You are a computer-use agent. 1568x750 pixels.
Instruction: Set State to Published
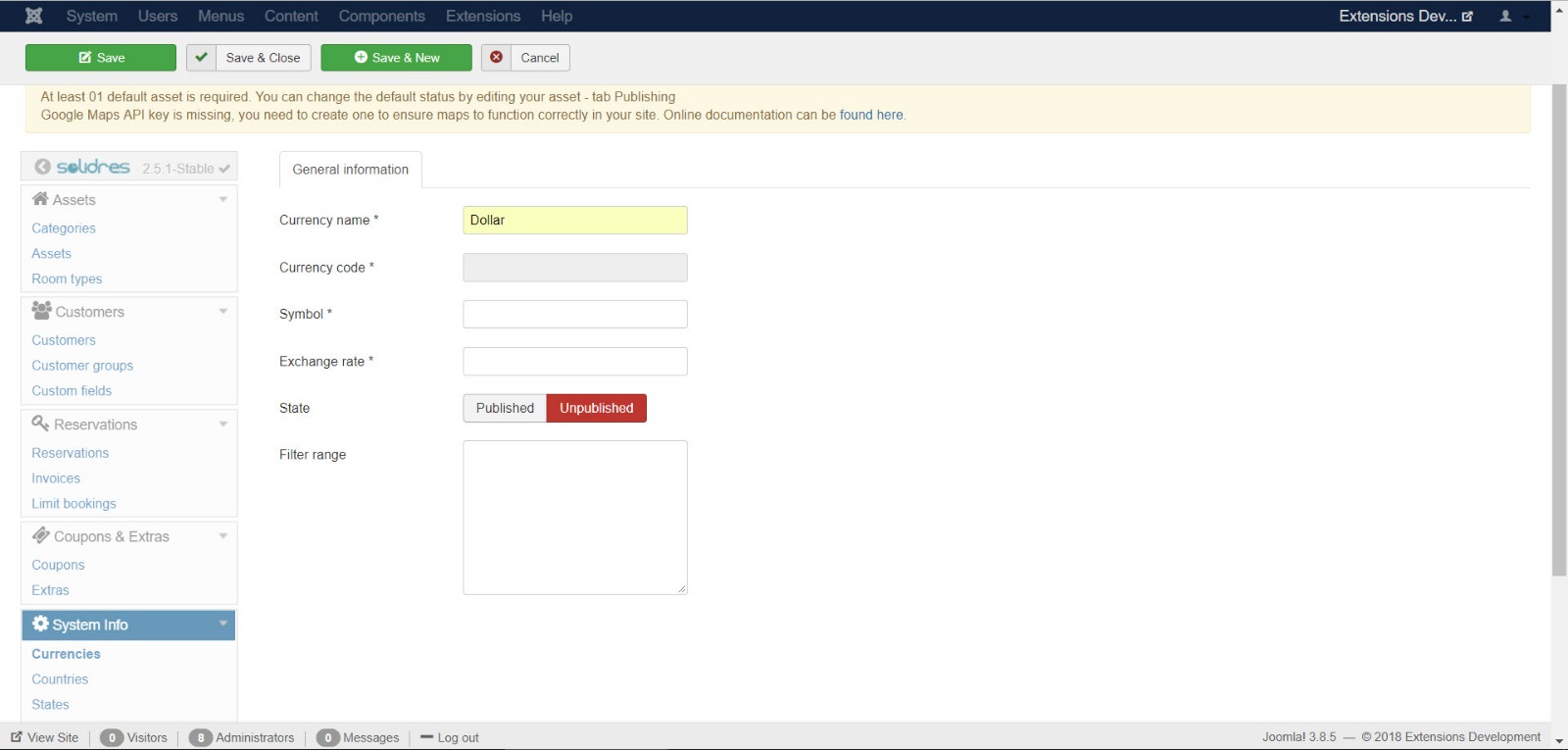(505, 408)
